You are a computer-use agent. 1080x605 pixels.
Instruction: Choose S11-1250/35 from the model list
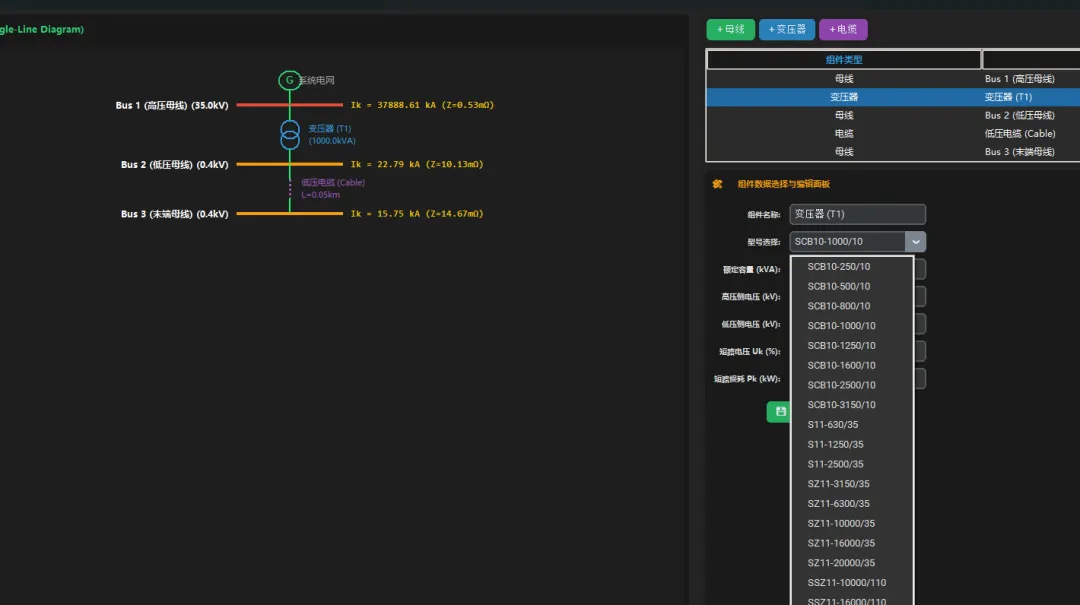[852, 444]
